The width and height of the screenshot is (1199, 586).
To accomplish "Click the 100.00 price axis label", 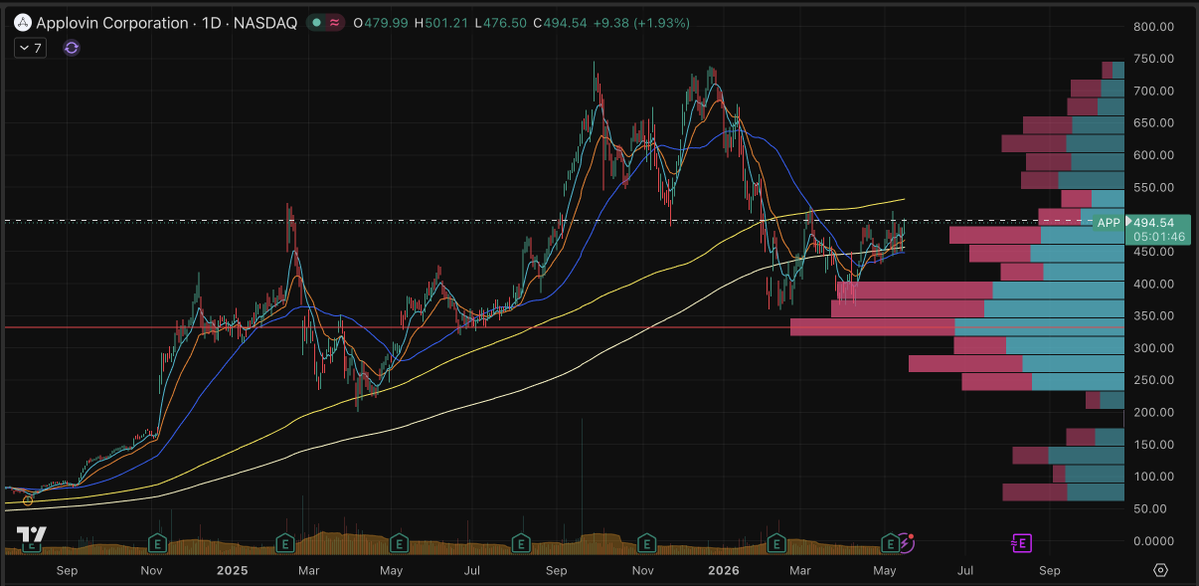I will coord(1153,477).
